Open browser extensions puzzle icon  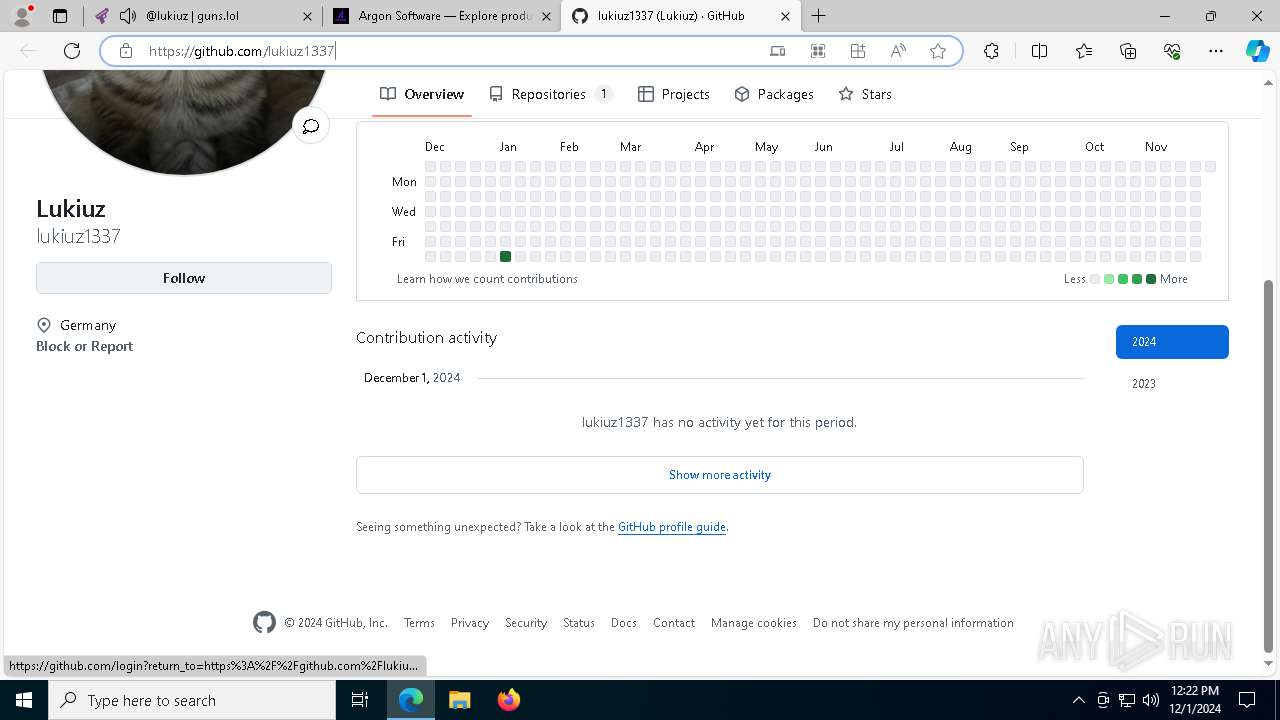click(991, 51)
